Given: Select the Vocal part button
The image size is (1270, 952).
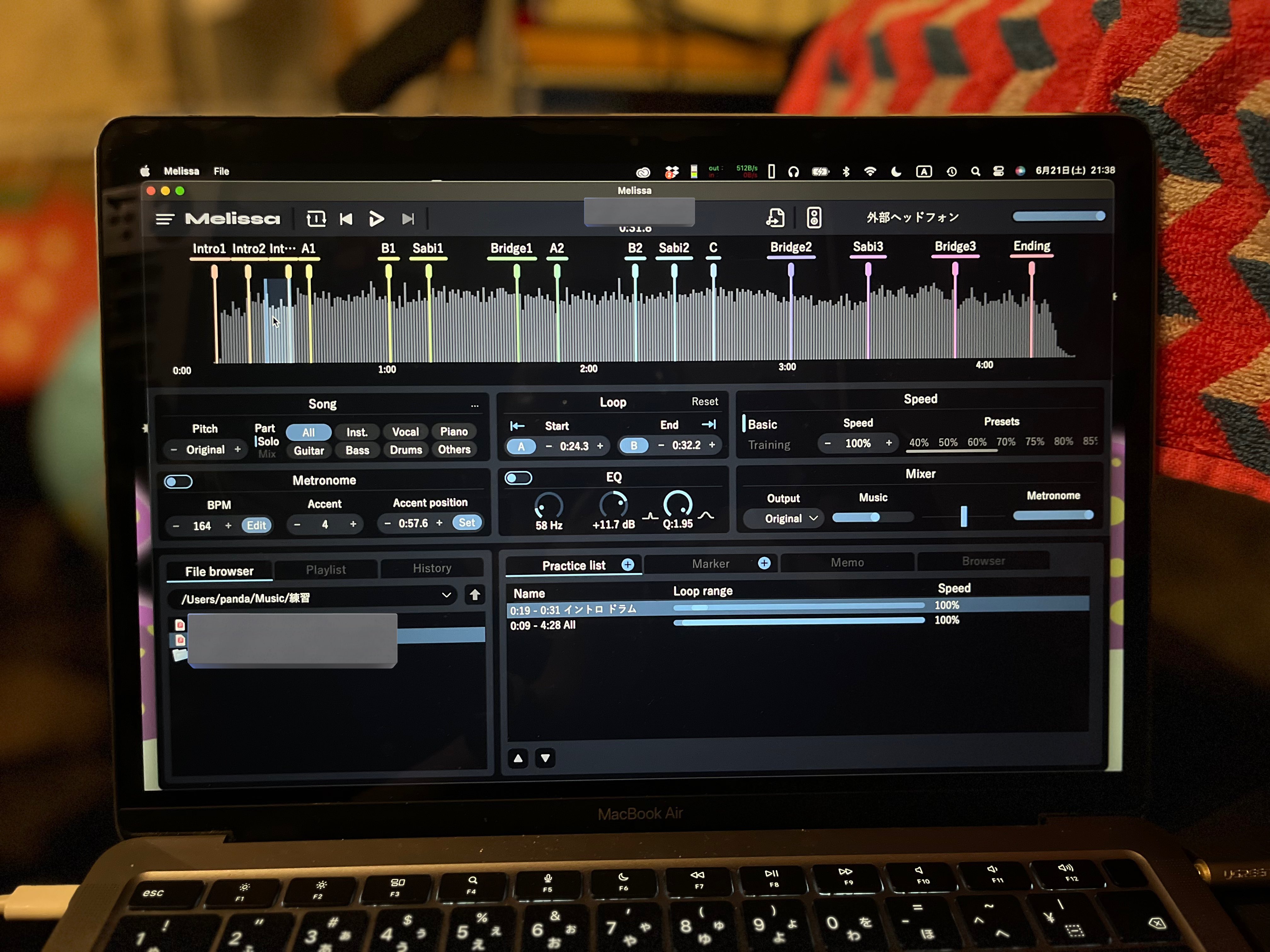Looking at the screenshot, I should coord(405,432).
